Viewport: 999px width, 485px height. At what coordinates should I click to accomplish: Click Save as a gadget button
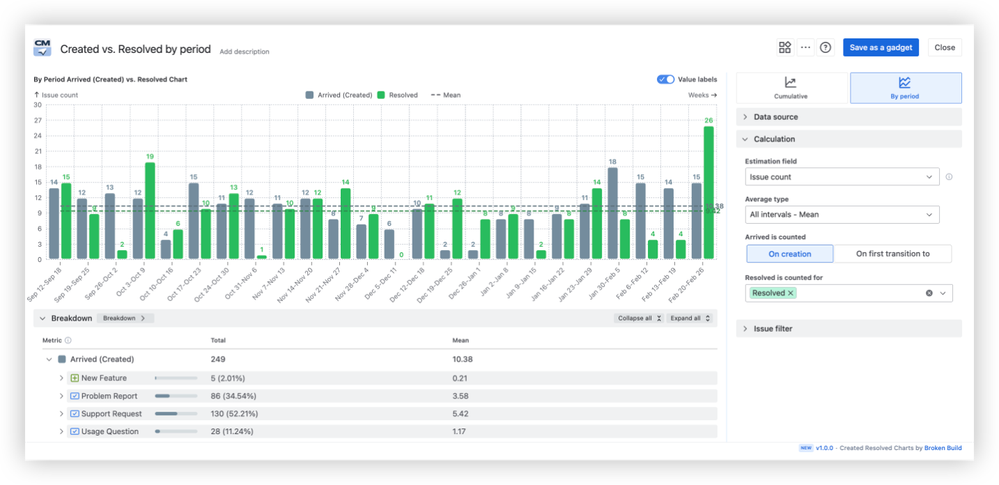881,47
